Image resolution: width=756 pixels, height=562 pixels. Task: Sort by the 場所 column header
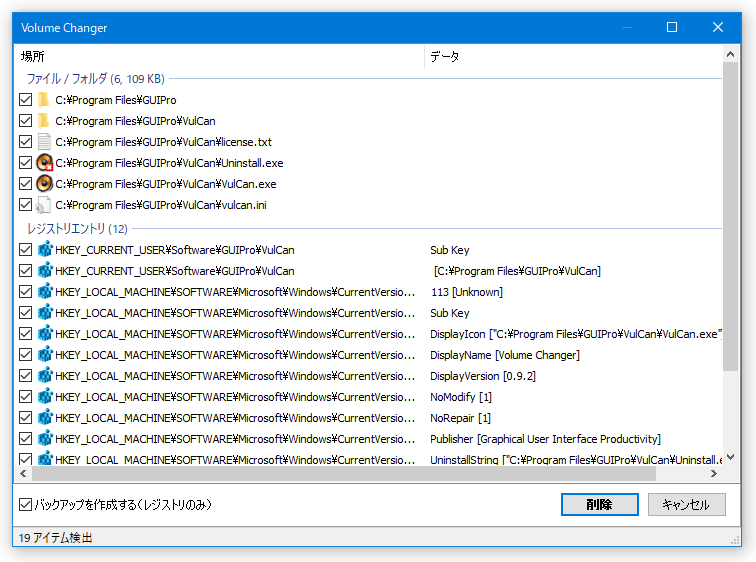click(x=219, y=57)
